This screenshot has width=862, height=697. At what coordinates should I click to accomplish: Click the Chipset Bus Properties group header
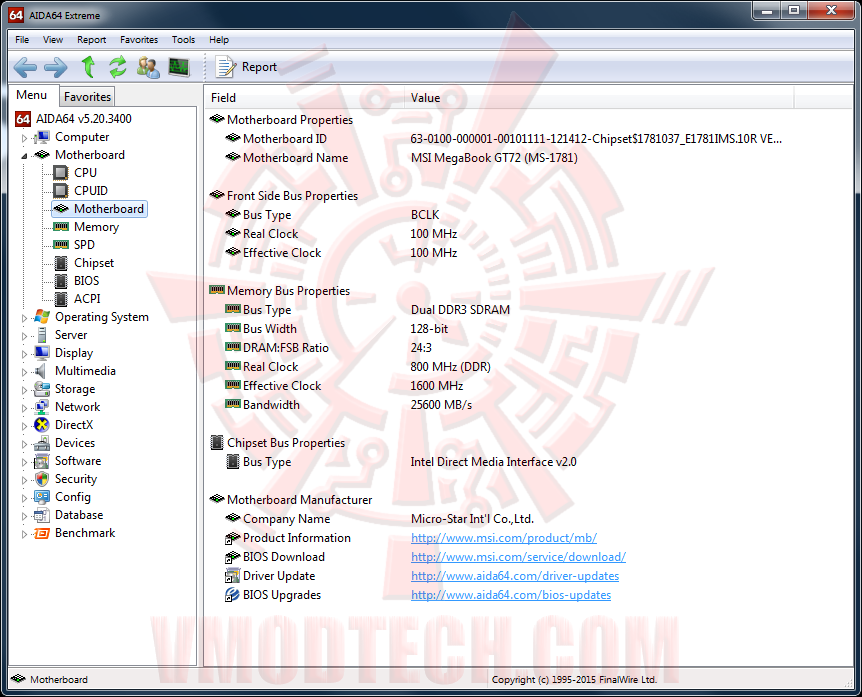coord(278,443)
